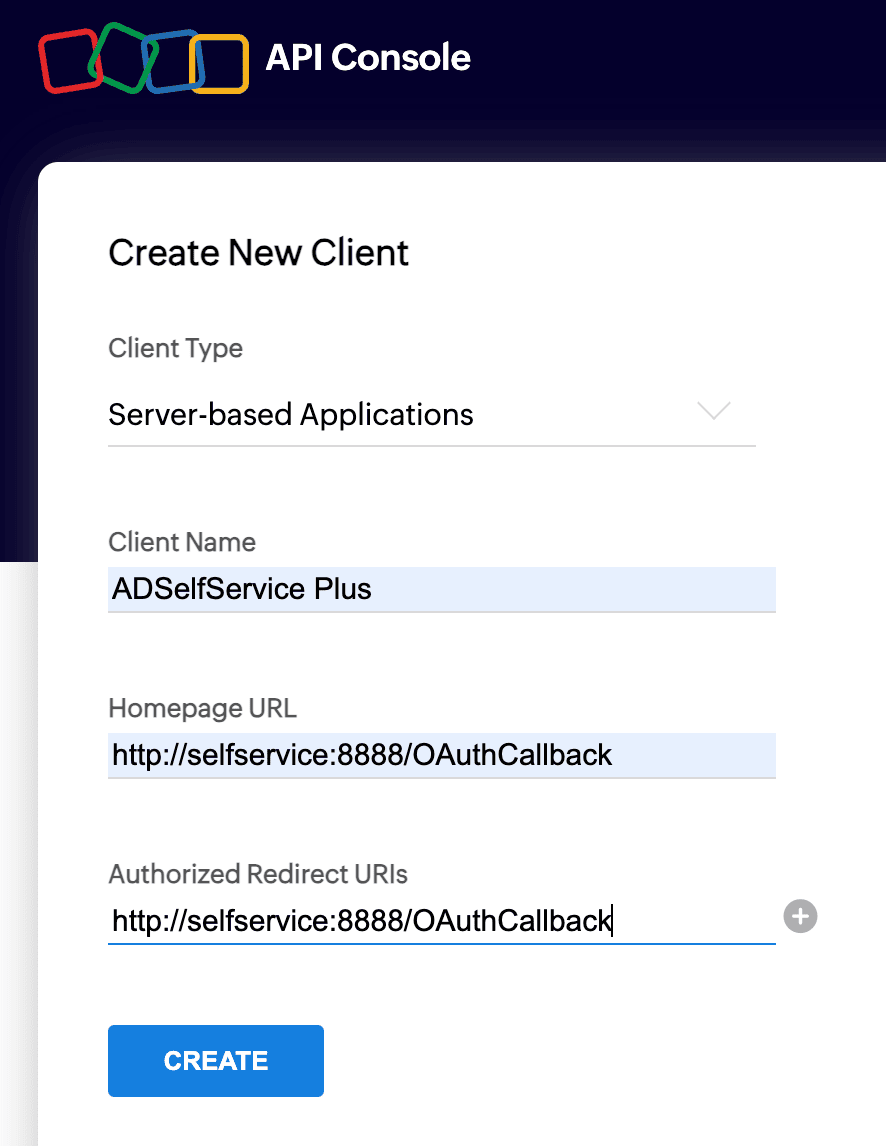This screenshot has width=886, height=1146.
Task: Select Server-based Applications dropdown value
Action: pyautogui.click(x=290, y=414)
